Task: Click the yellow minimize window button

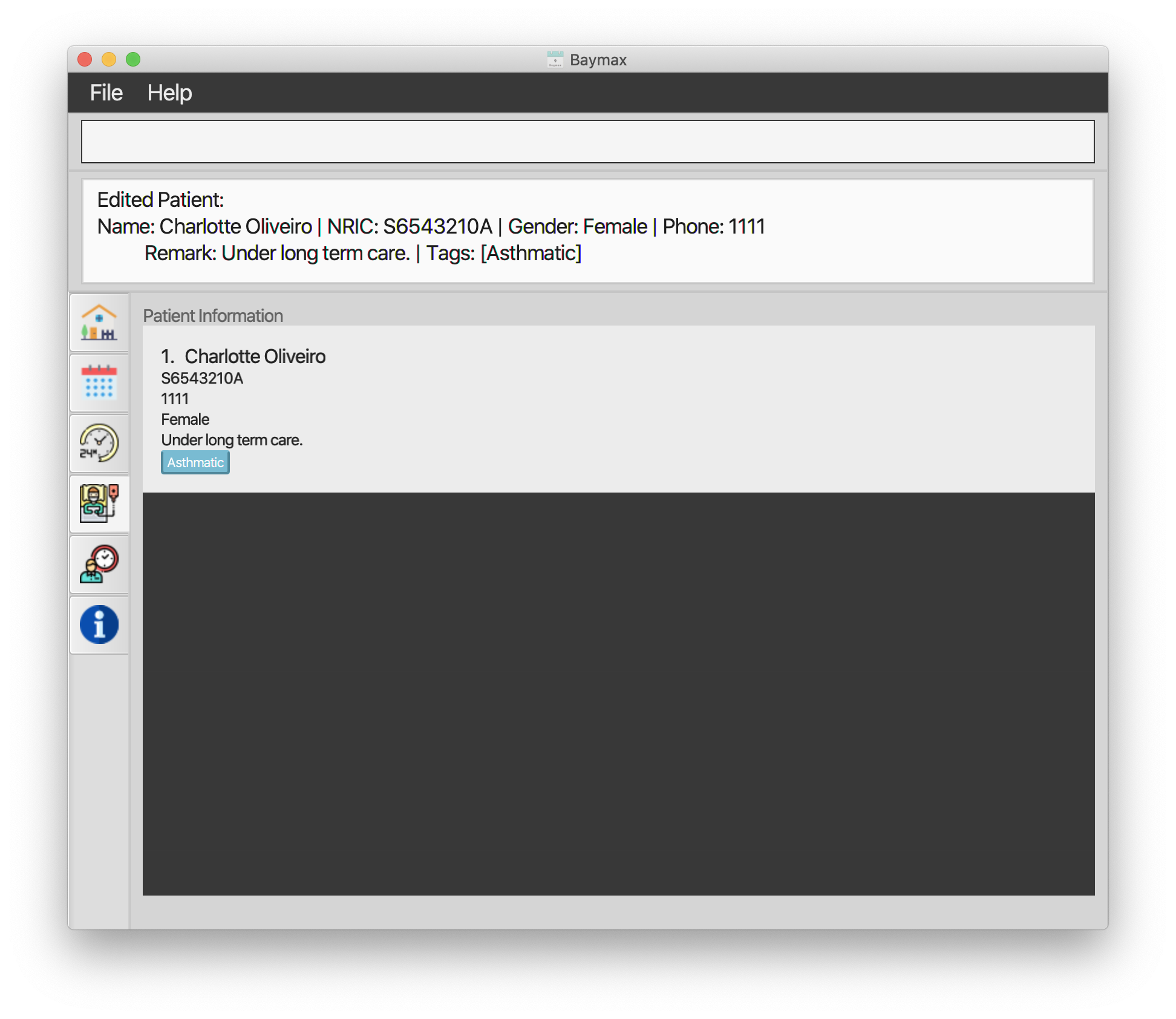Action: [109, 59]
